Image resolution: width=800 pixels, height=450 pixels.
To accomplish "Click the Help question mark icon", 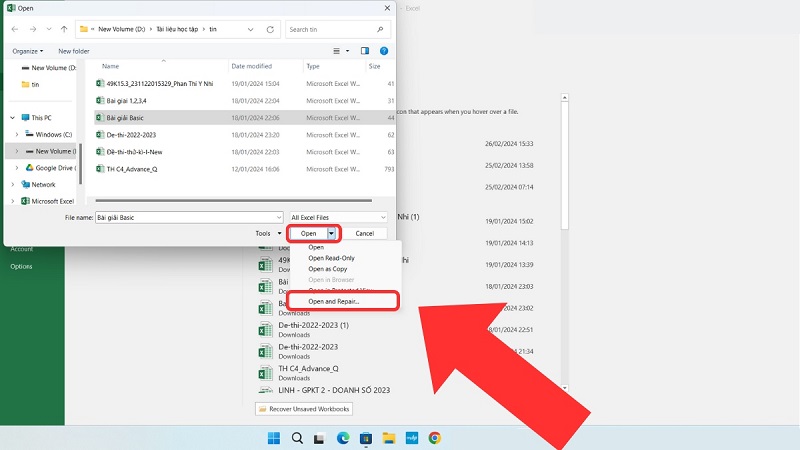I will click(385, 50).
